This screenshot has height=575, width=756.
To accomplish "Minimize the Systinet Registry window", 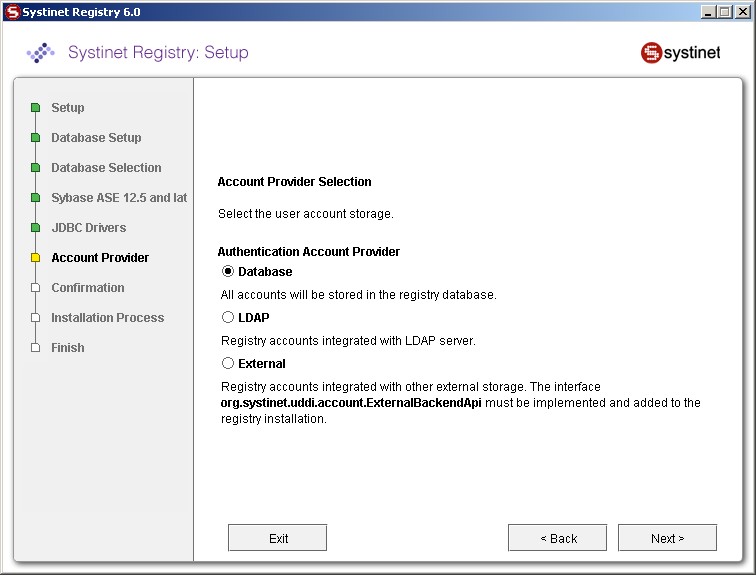I will click(708, 12).
